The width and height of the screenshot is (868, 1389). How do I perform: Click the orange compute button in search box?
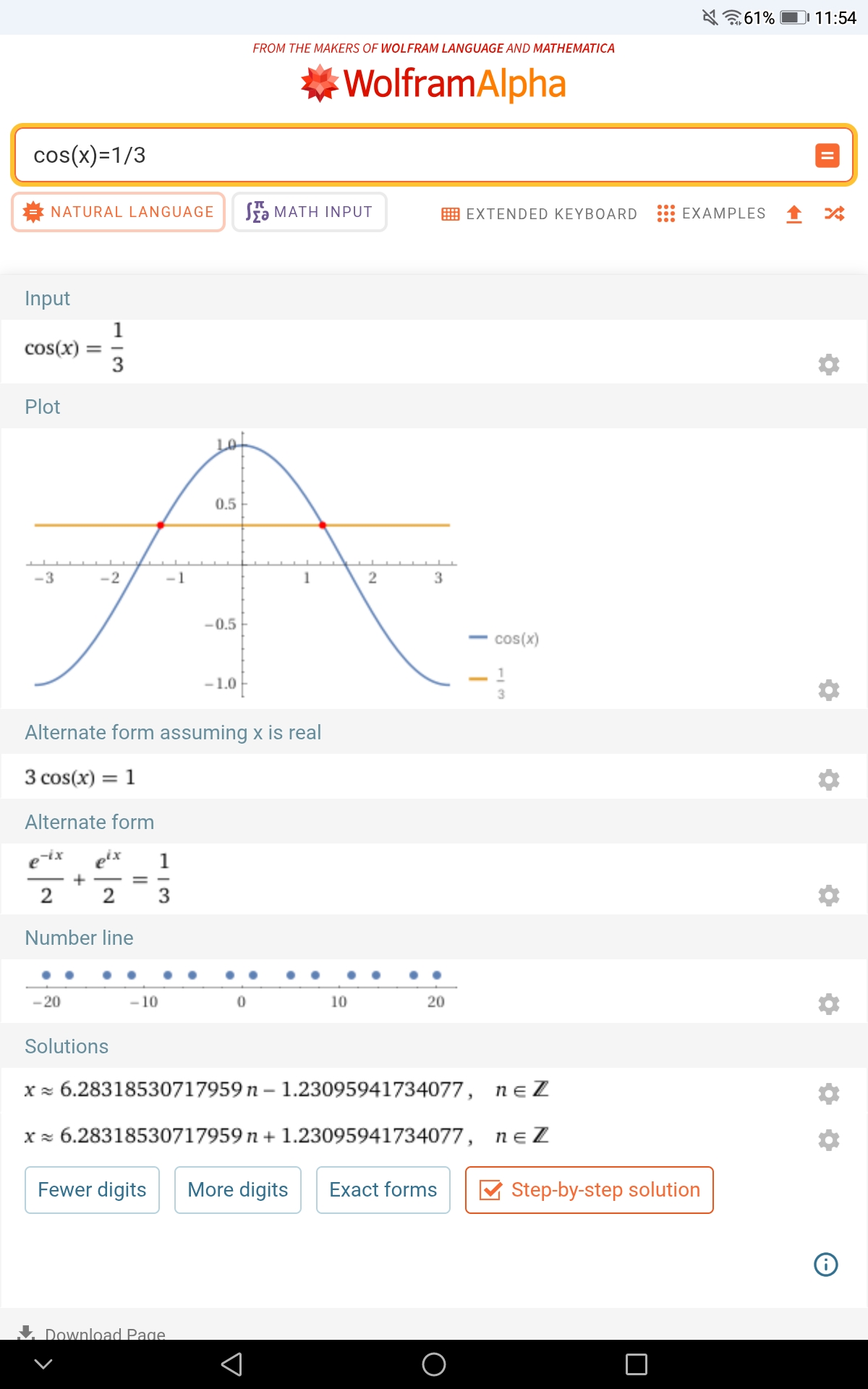click(827, 156)
